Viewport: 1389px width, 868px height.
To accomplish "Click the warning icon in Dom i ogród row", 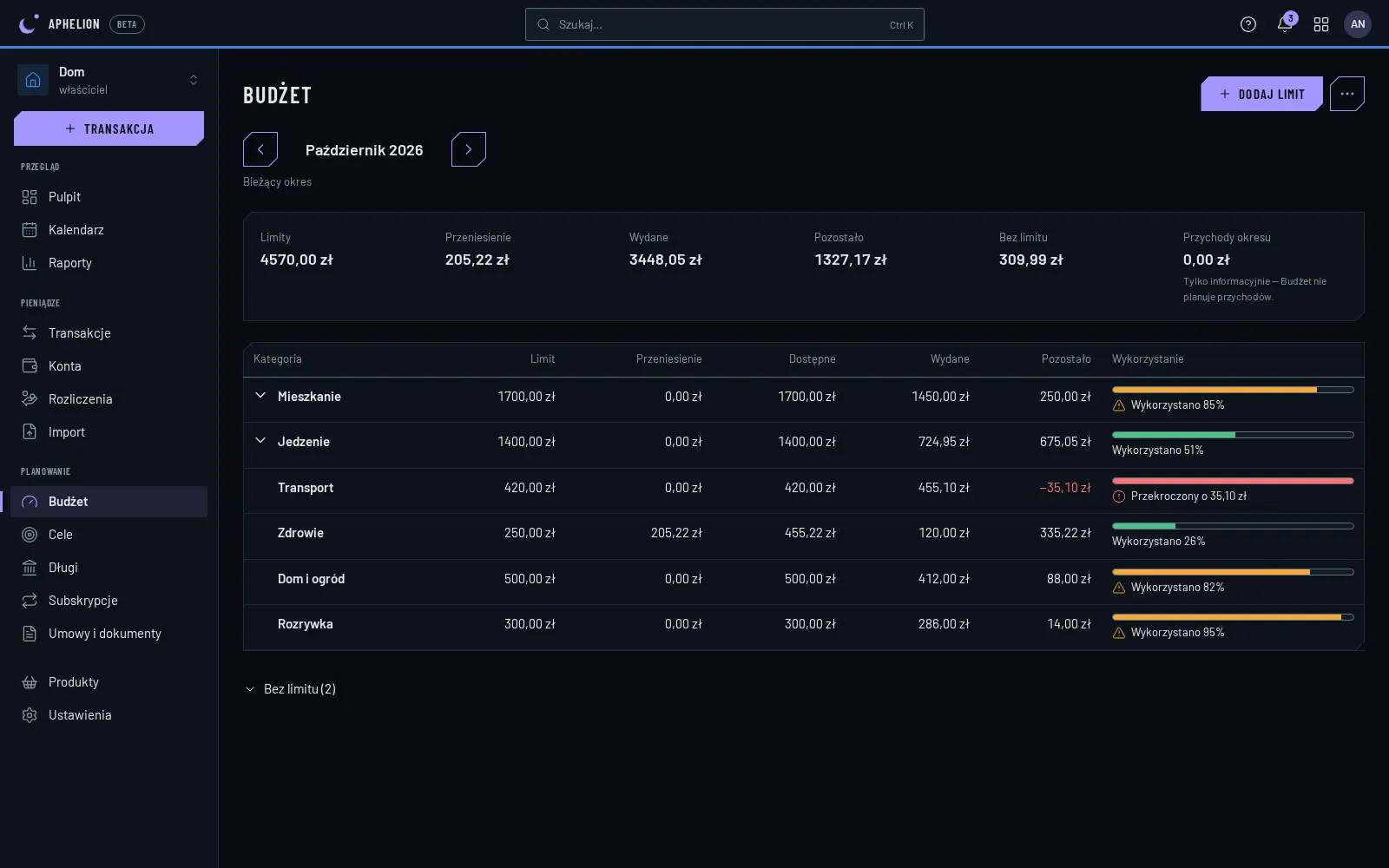I will pos(1119,588).
